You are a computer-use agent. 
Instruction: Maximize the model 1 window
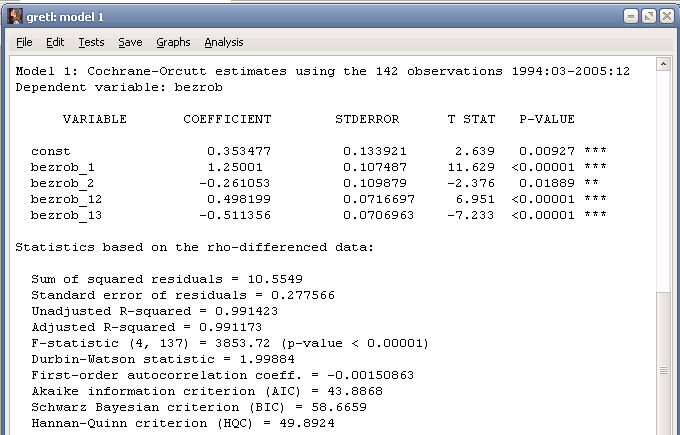coord(649,16)
